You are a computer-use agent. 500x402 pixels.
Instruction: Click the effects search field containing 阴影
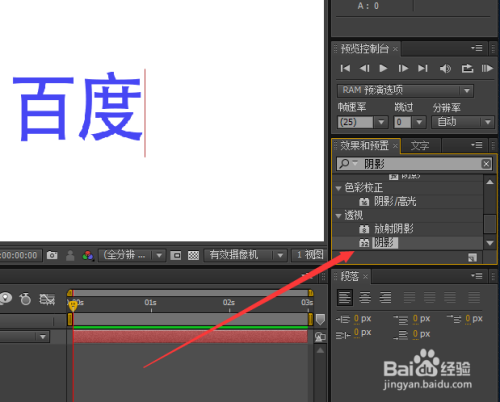point(414,164)
